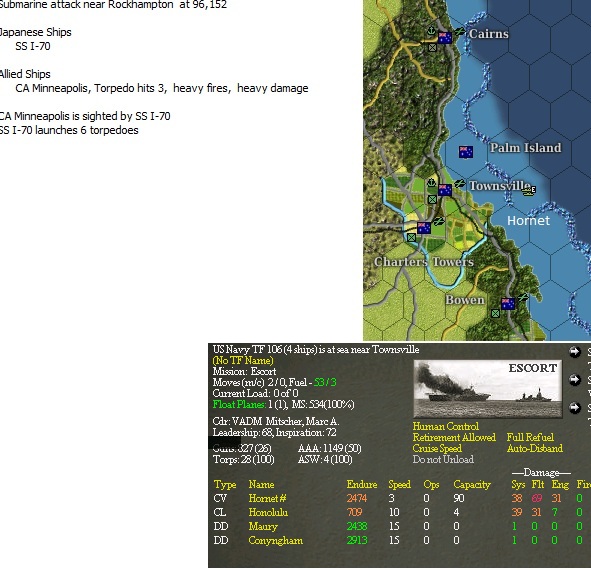Rename via the (No TF Name) label
Screen dimensions: 591x570
(x=243, y=360)
